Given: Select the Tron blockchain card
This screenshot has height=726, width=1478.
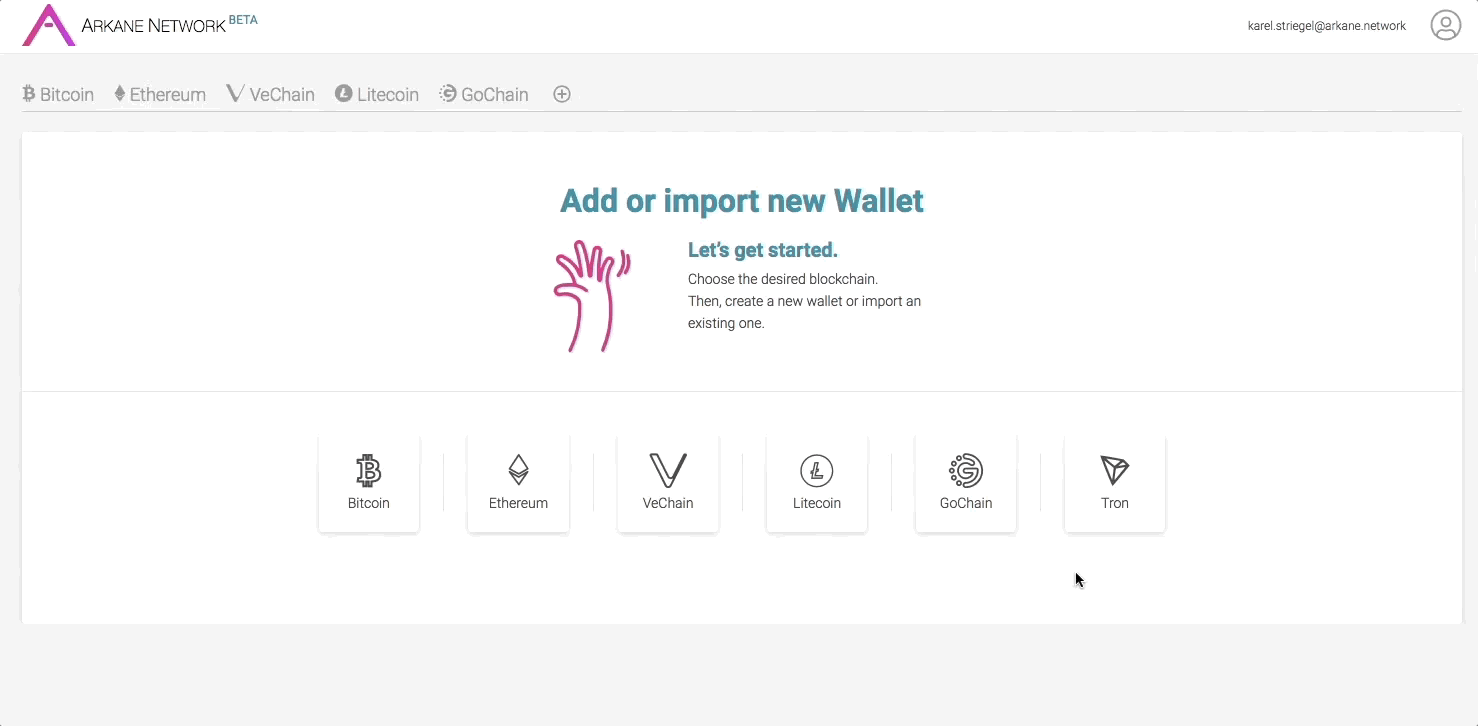Looking at the screenshot, I should click(1115, 483).
